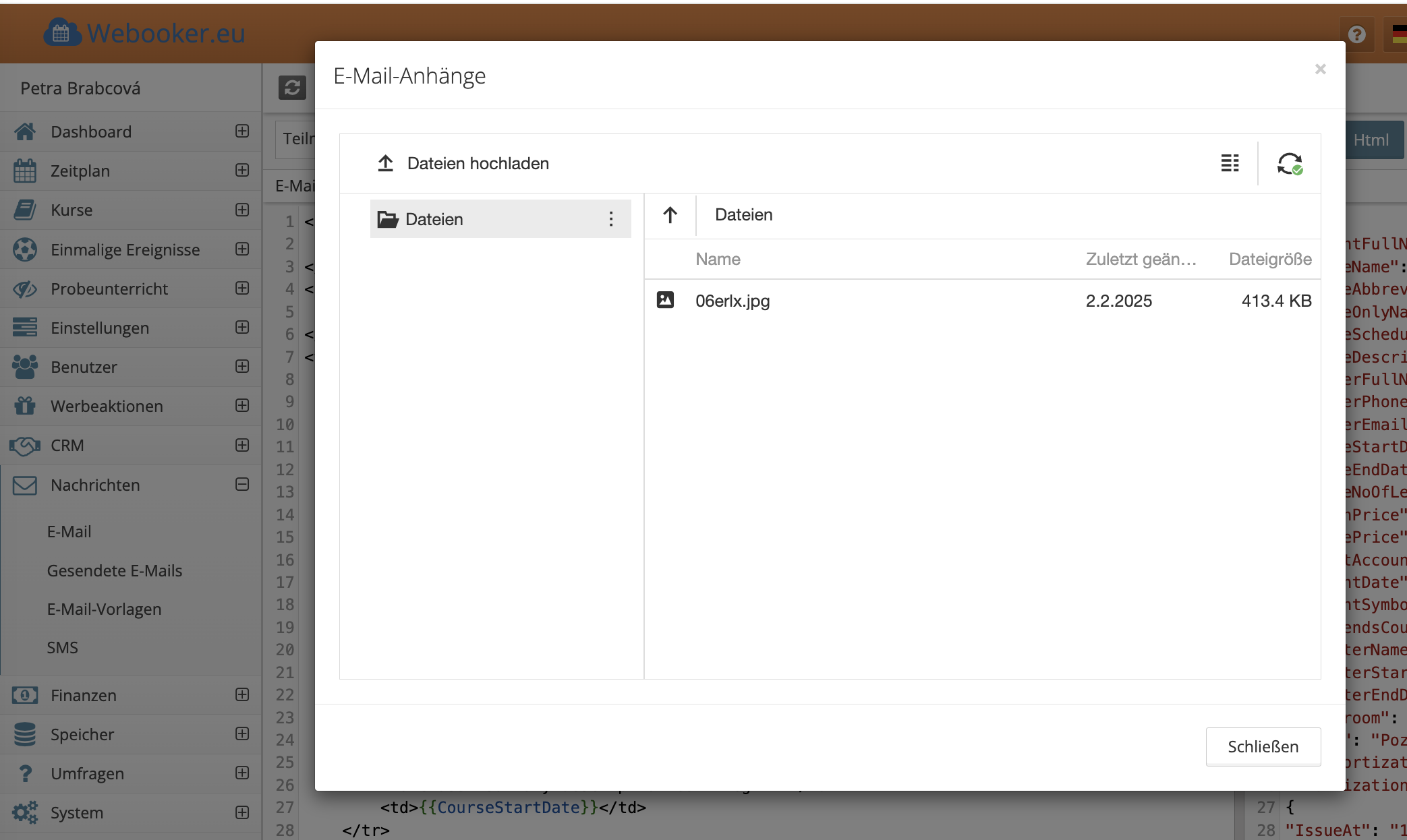Click the Schließen button

point(1263,747)
